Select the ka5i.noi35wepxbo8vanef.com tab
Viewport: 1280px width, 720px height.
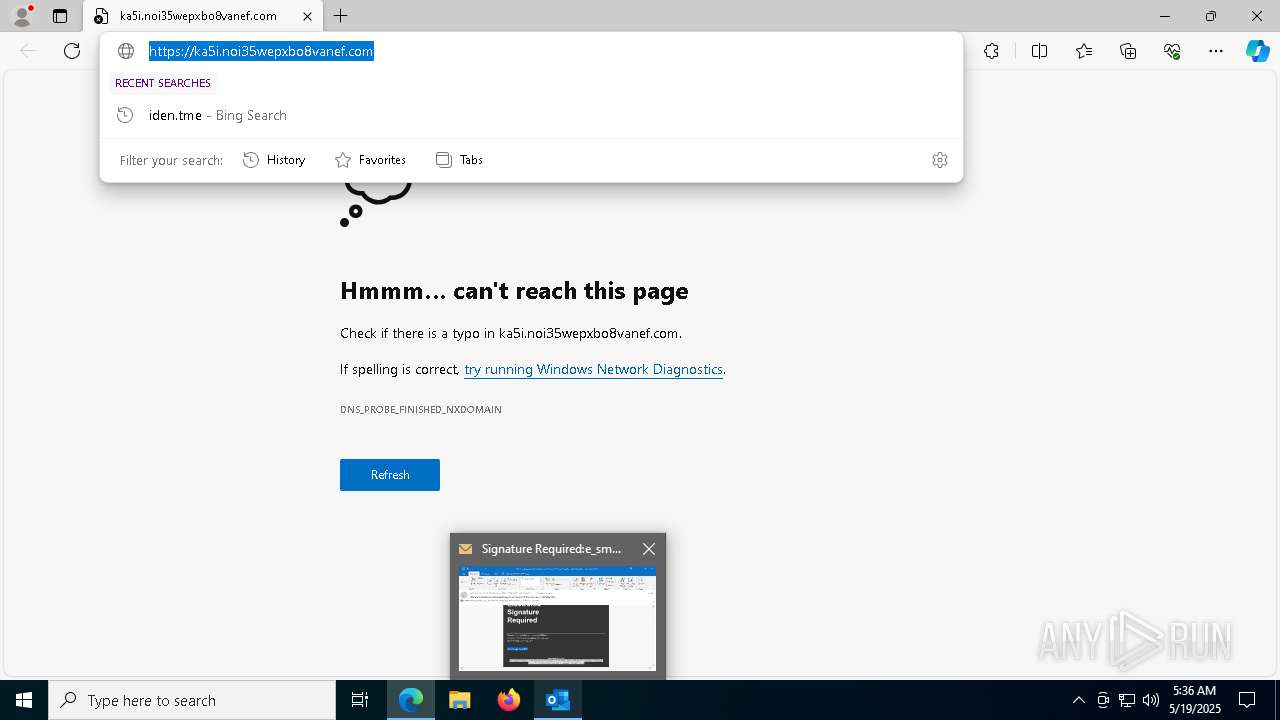tap(198, 16)
